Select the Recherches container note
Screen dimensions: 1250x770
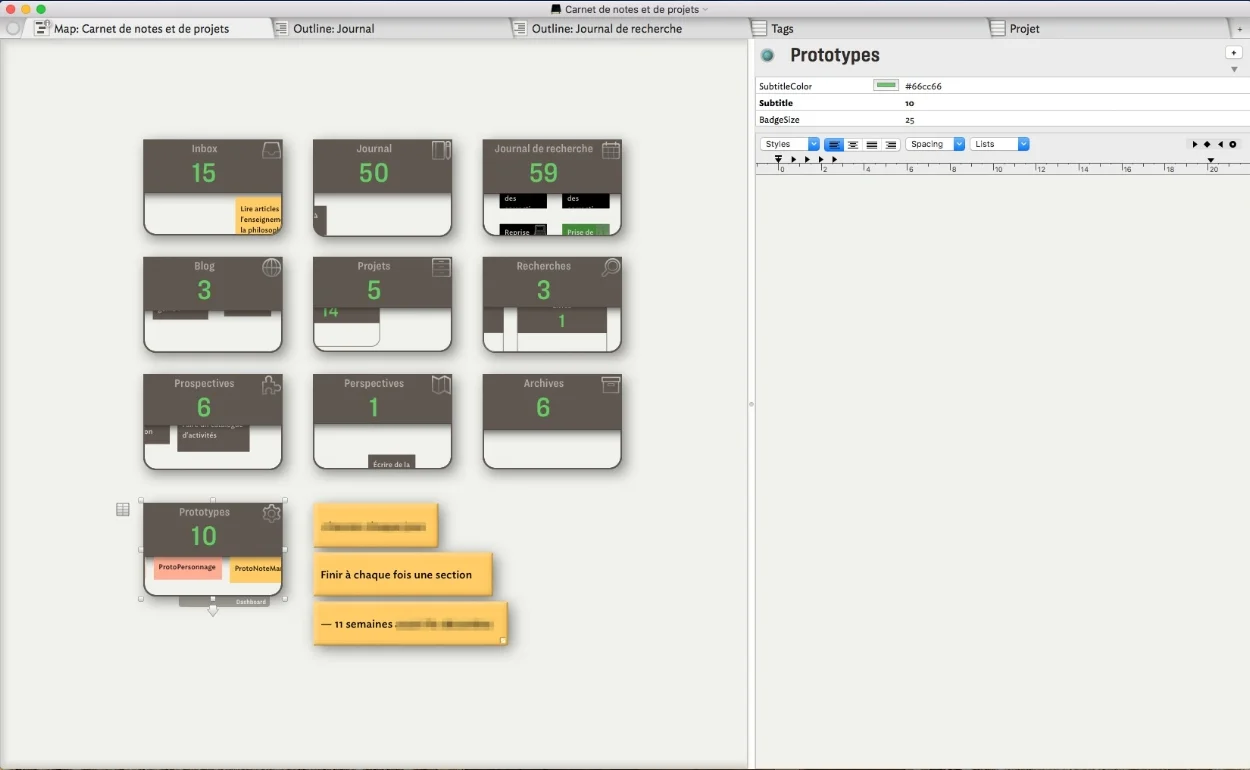click(552, 304)
